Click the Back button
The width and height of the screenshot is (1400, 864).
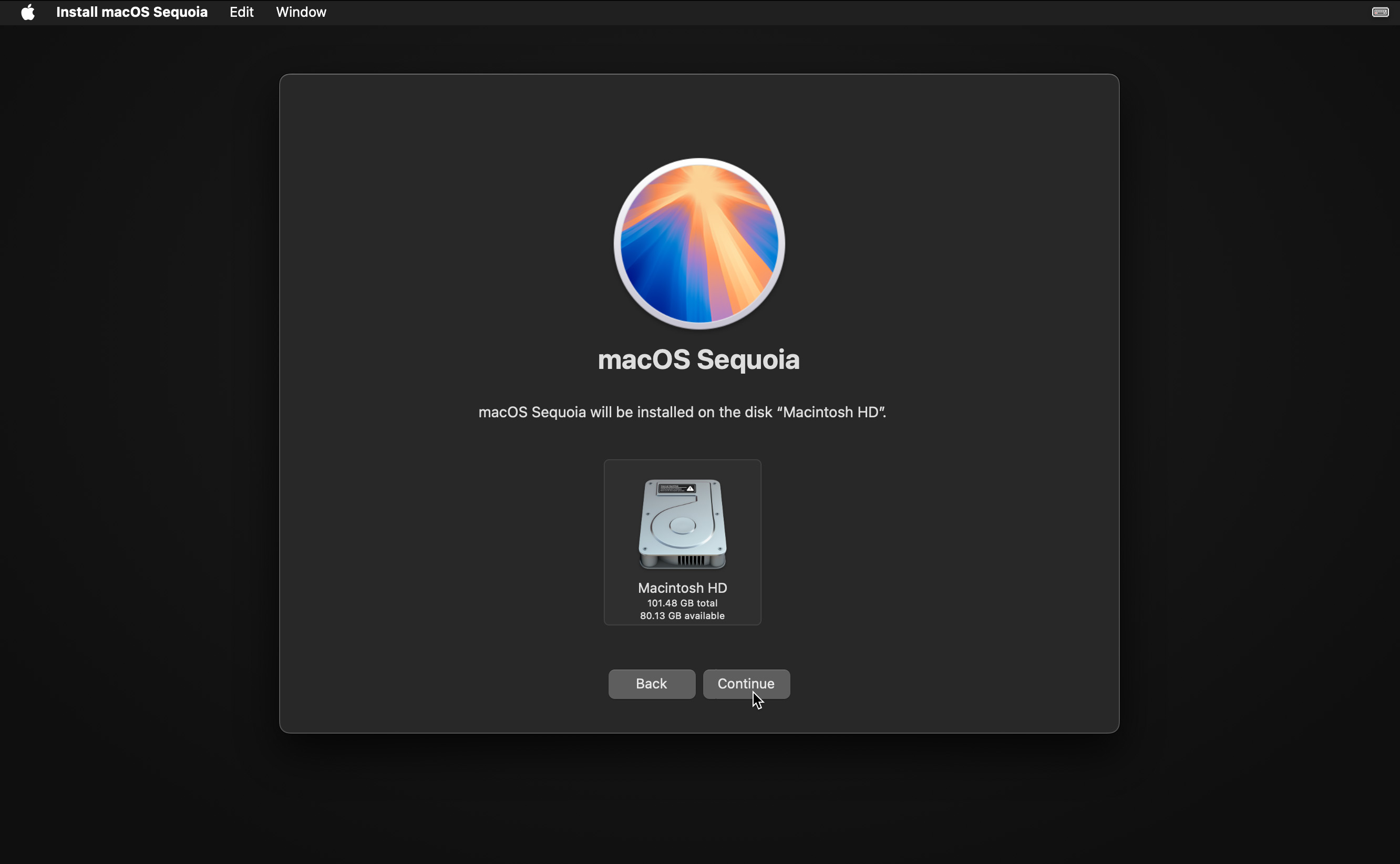652,684
